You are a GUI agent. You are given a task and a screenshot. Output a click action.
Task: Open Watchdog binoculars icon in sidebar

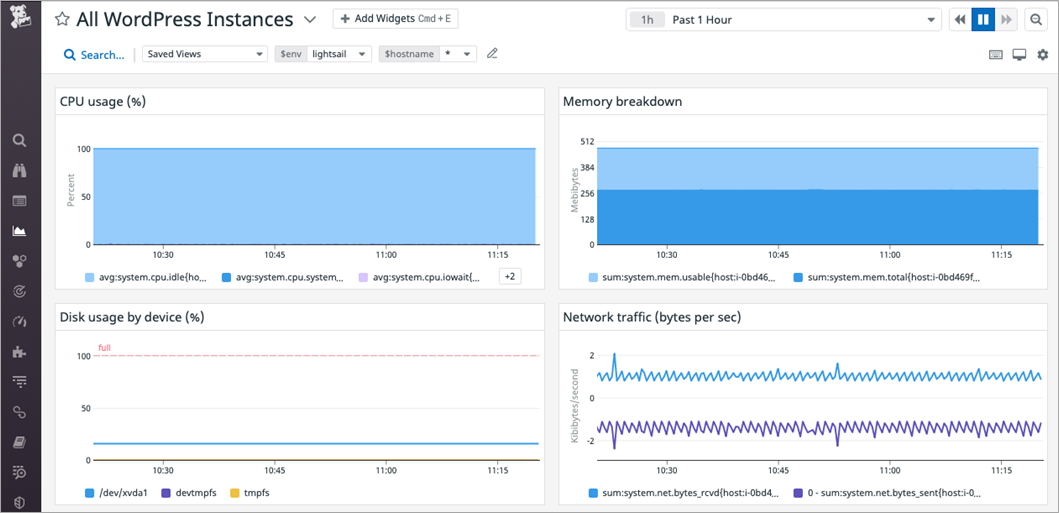20,171
